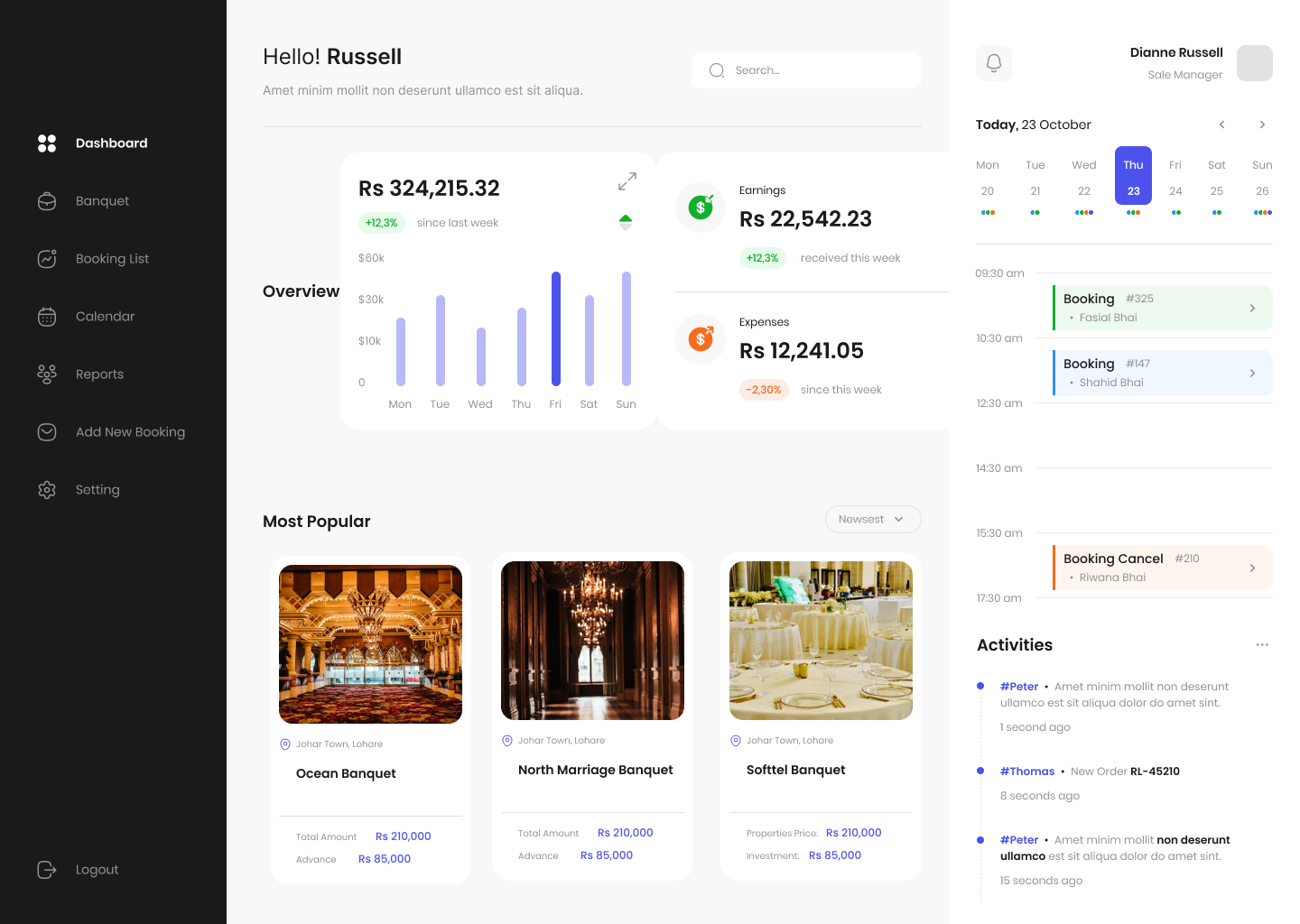Expand Booking Cancel #210 chevron
1300x924 pixels.
pyautogui.click(x=1252, y=568)
